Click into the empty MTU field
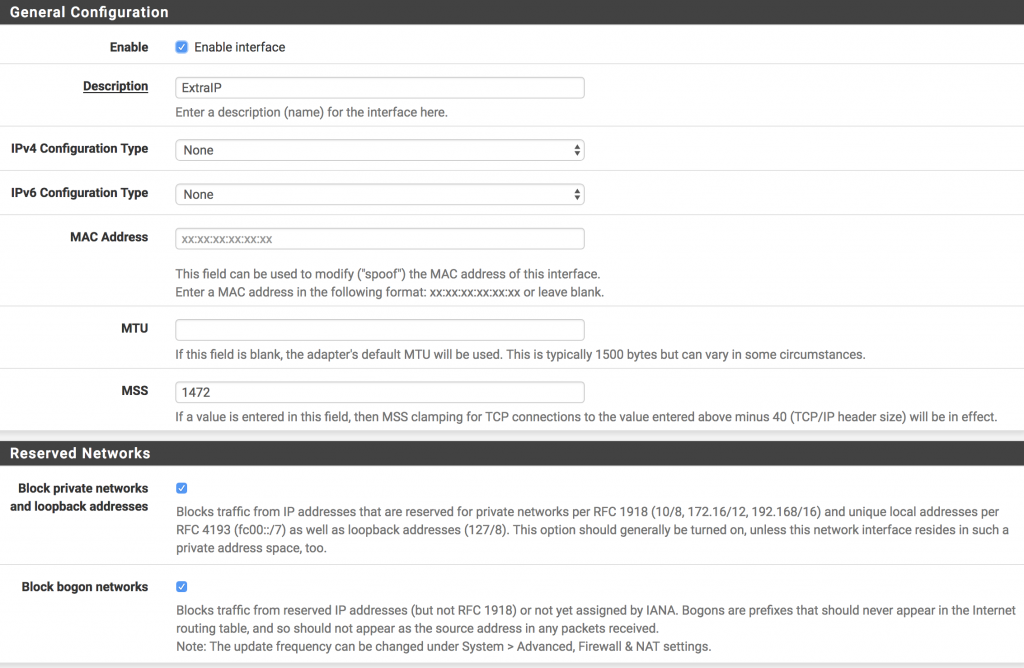 [379, 330]
